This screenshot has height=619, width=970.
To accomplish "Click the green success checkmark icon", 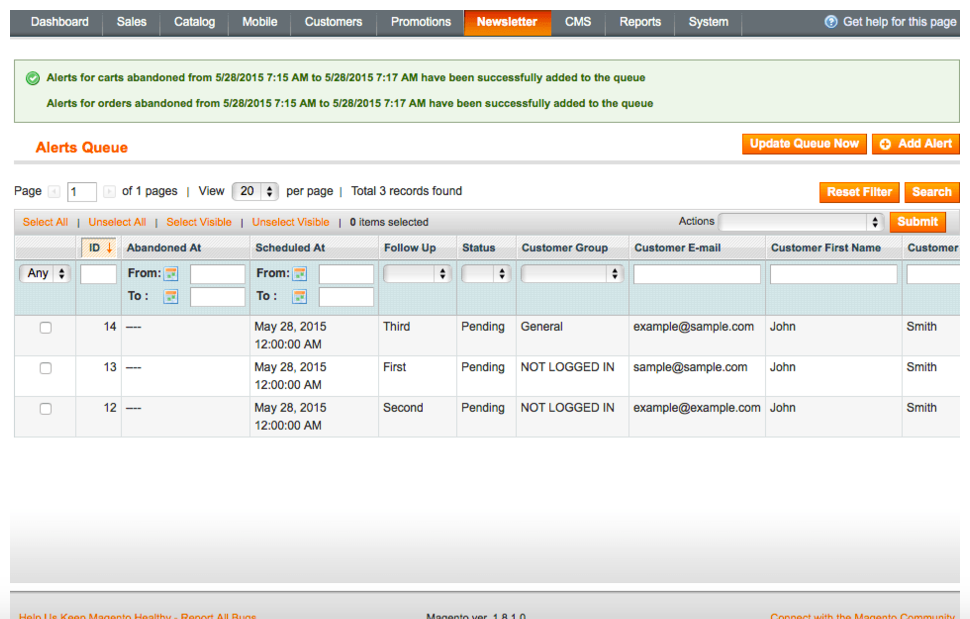I will tap(33, 78).
